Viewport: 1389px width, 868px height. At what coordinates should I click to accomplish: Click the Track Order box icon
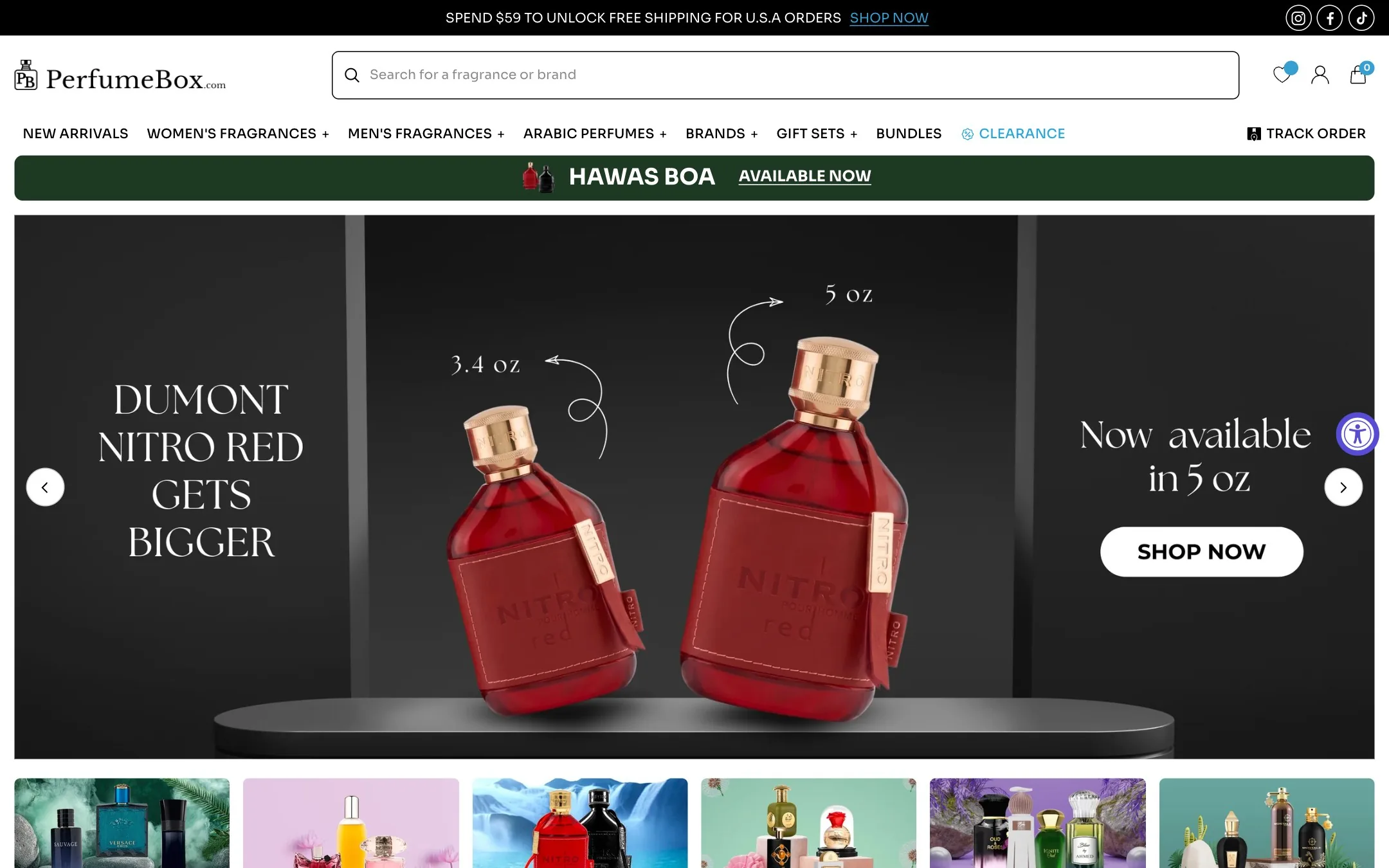[1253, 134]
